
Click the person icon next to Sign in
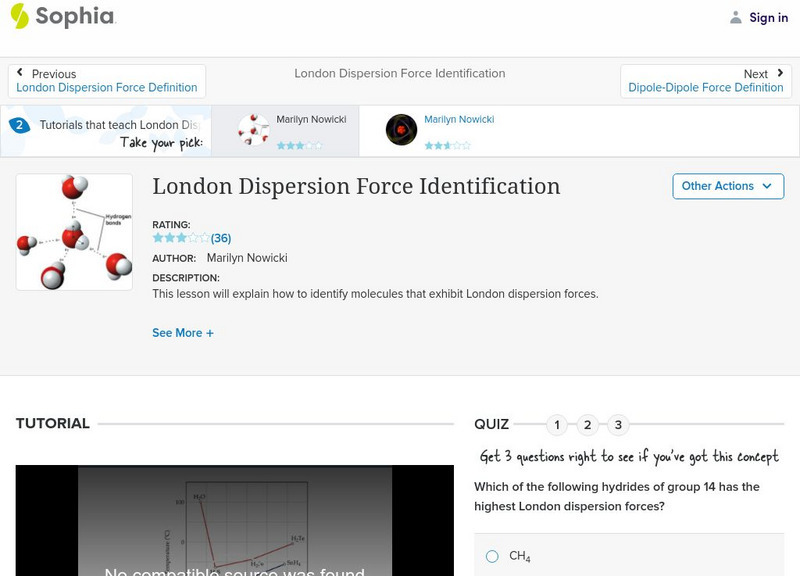(734, 17)
